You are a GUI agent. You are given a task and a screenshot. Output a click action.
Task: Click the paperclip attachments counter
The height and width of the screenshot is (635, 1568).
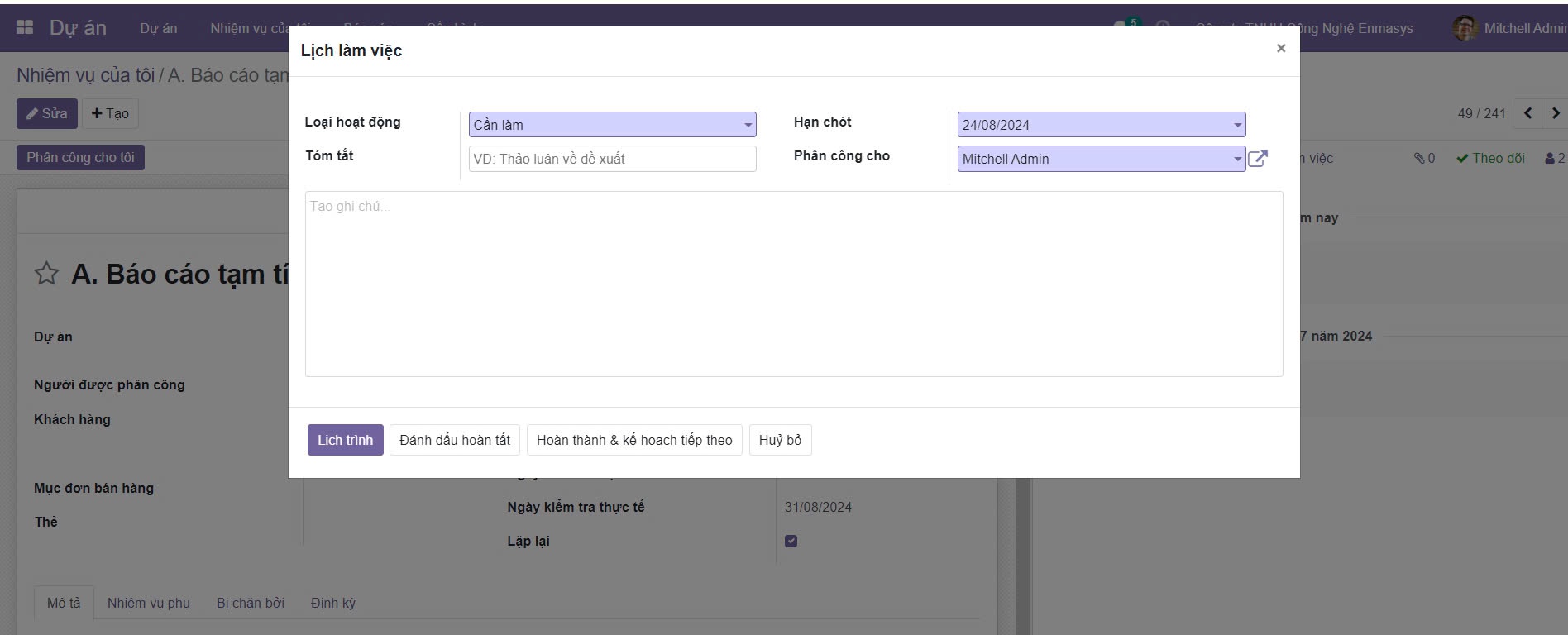pos(1423,158)
